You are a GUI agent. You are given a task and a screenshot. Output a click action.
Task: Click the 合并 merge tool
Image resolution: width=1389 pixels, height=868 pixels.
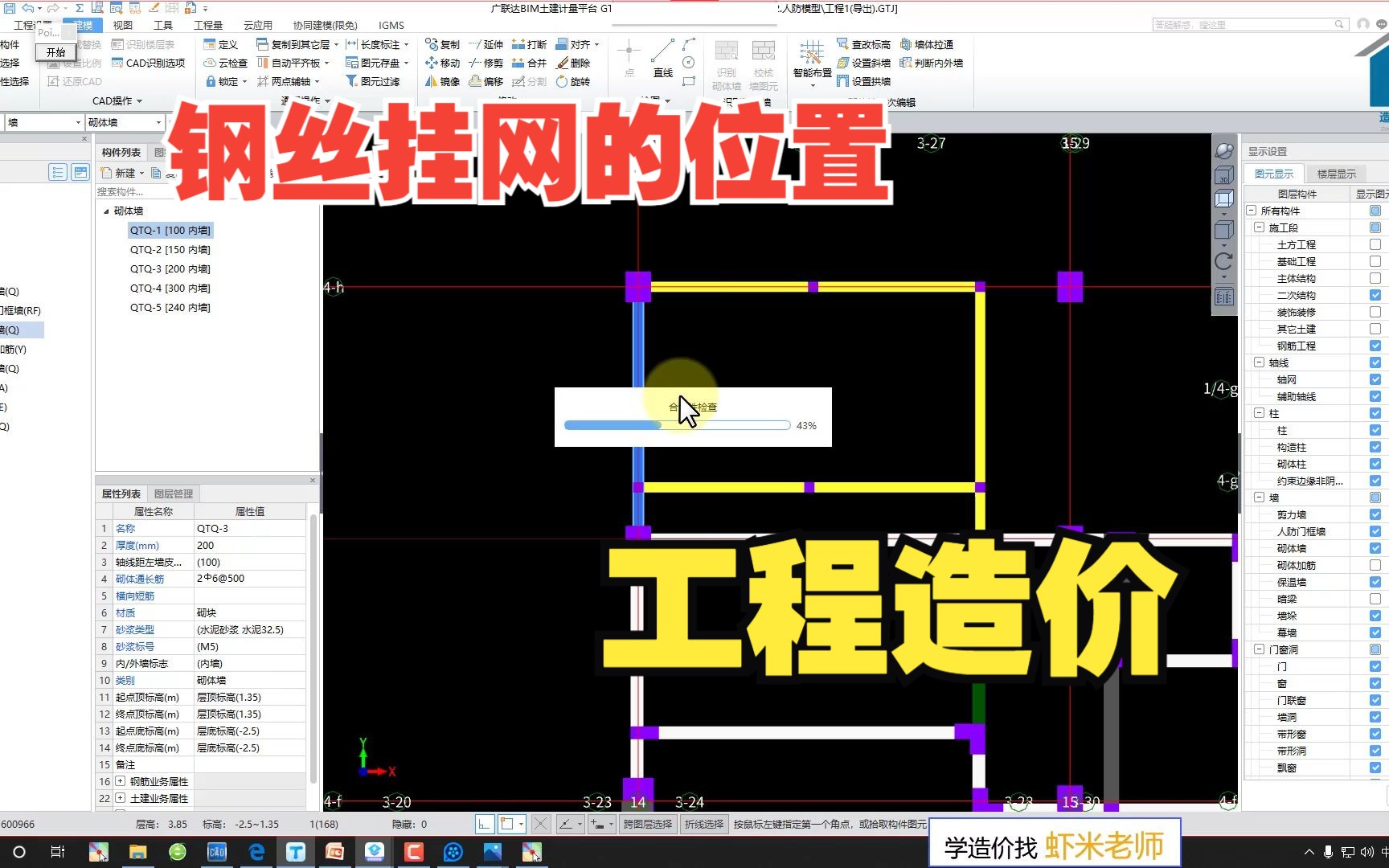coord(529,63)
